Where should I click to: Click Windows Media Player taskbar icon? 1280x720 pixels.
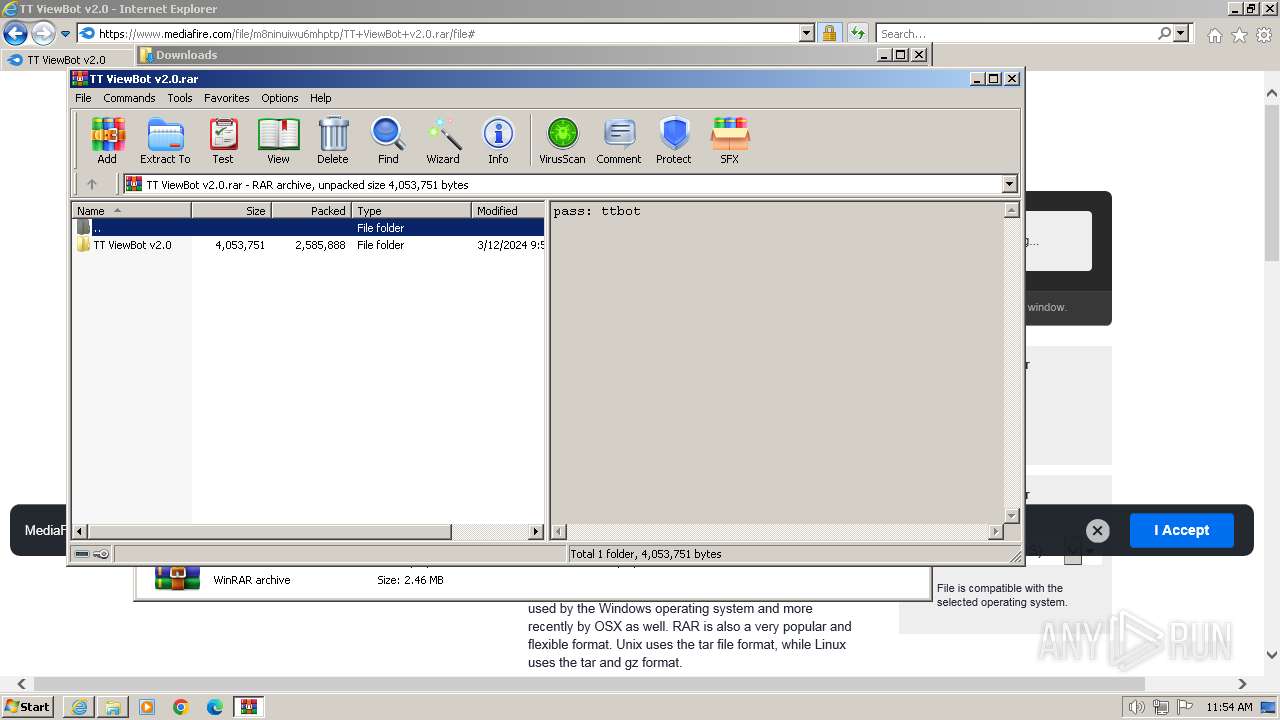[147, 707]
